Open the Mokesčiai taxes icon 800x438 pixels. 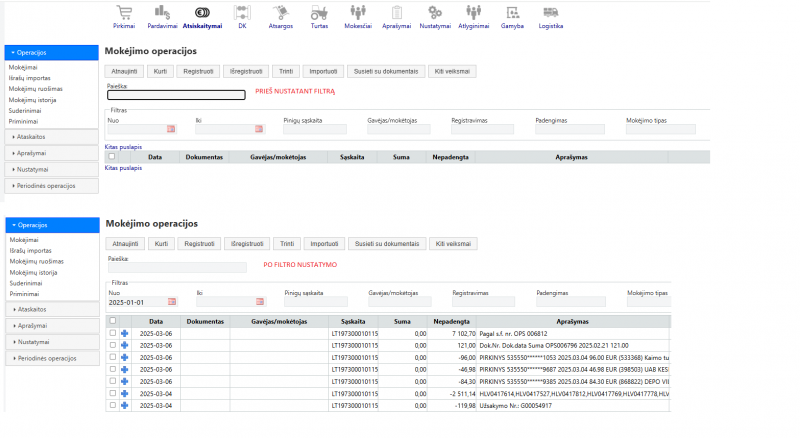point(358,12)
